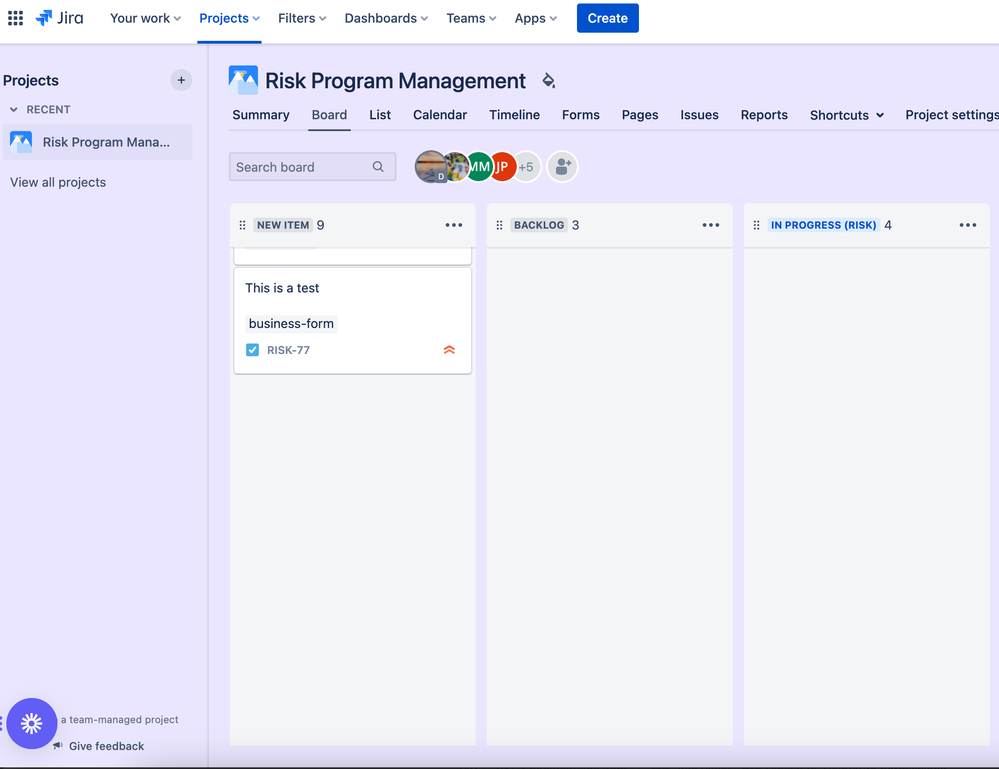Filter by the avatar marked D
Image resolution: width=999 pixels, height=769 pixels.
point(431,167)
